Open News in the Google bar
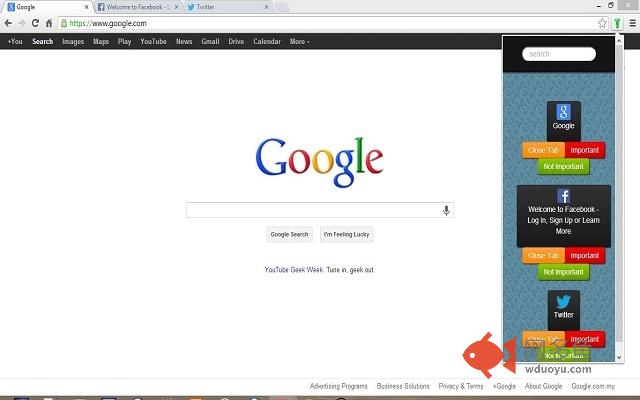The image size is (640, 400). [x=184, y=41]
